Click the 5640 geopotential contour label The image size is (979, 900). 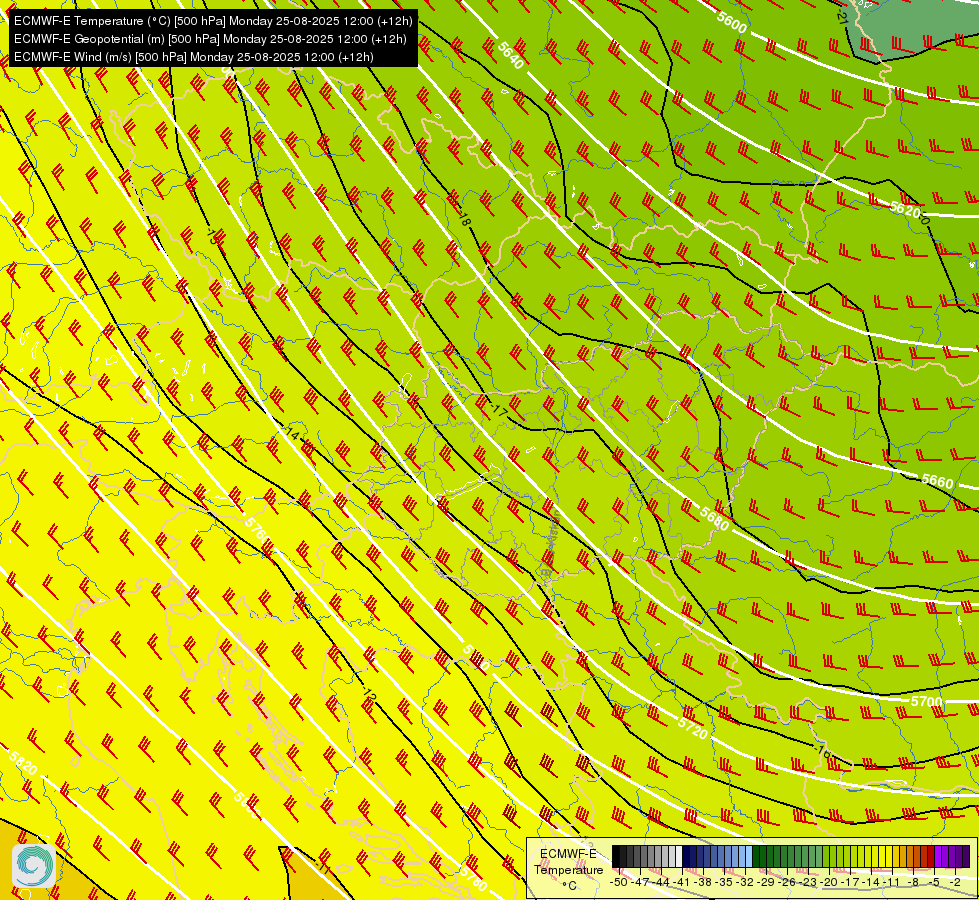click(510, 56)
